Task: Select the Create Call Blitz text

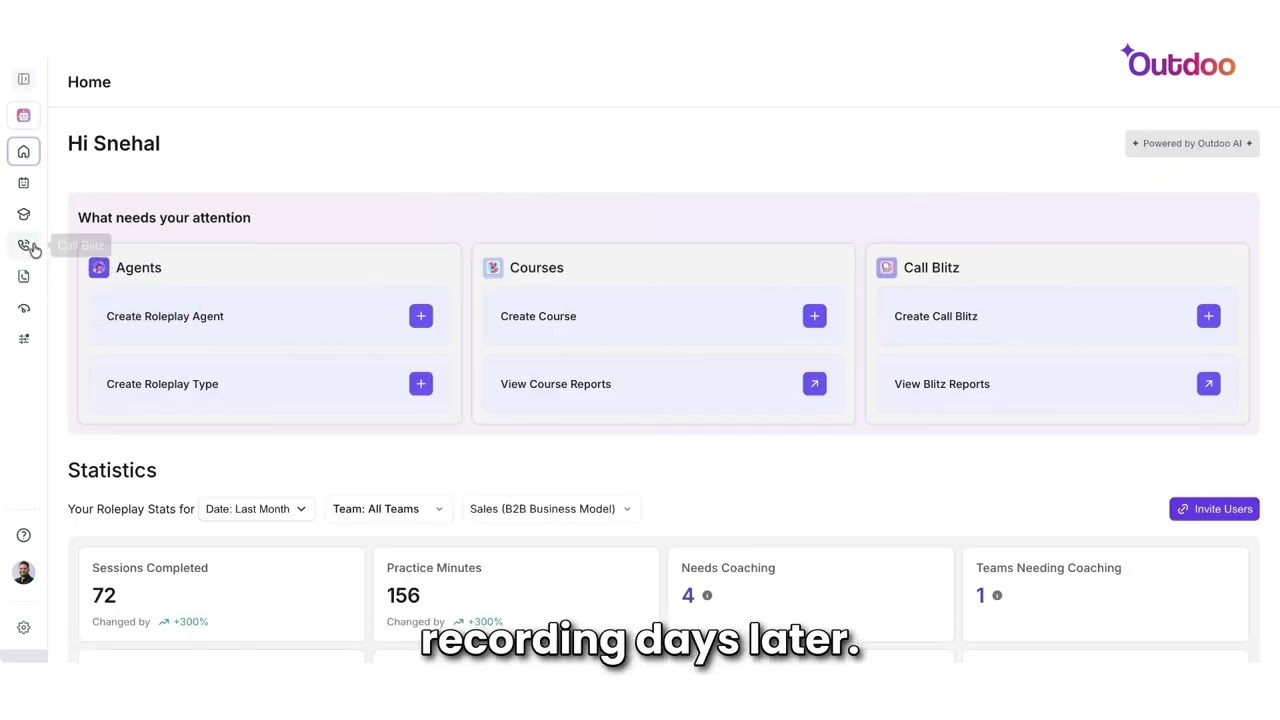Action: click(936, 316)
